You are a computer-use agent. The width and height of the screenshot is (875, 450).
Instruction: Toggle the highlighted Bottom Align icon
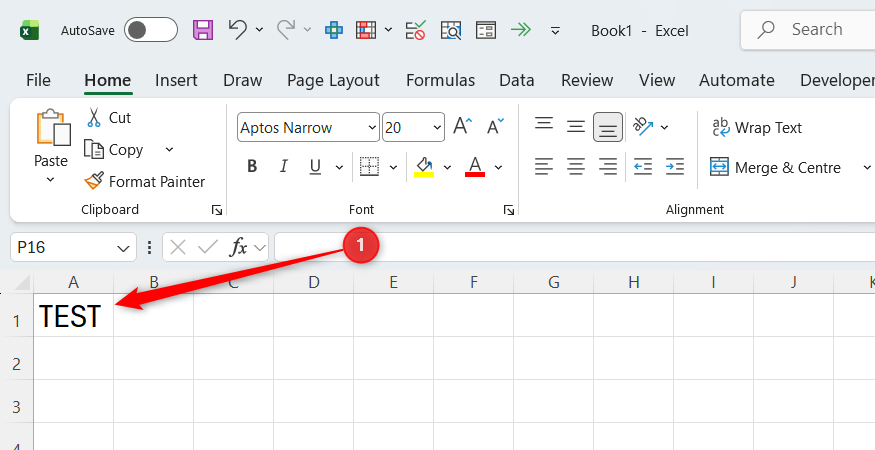[608, 127]
